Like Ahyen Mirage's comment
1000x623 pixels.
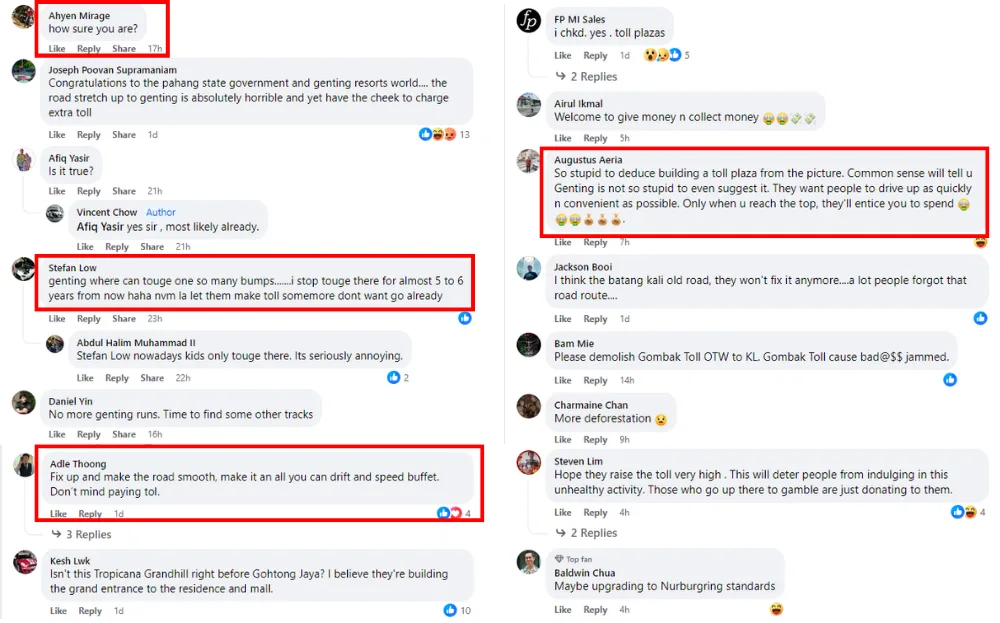pos(57,48)
